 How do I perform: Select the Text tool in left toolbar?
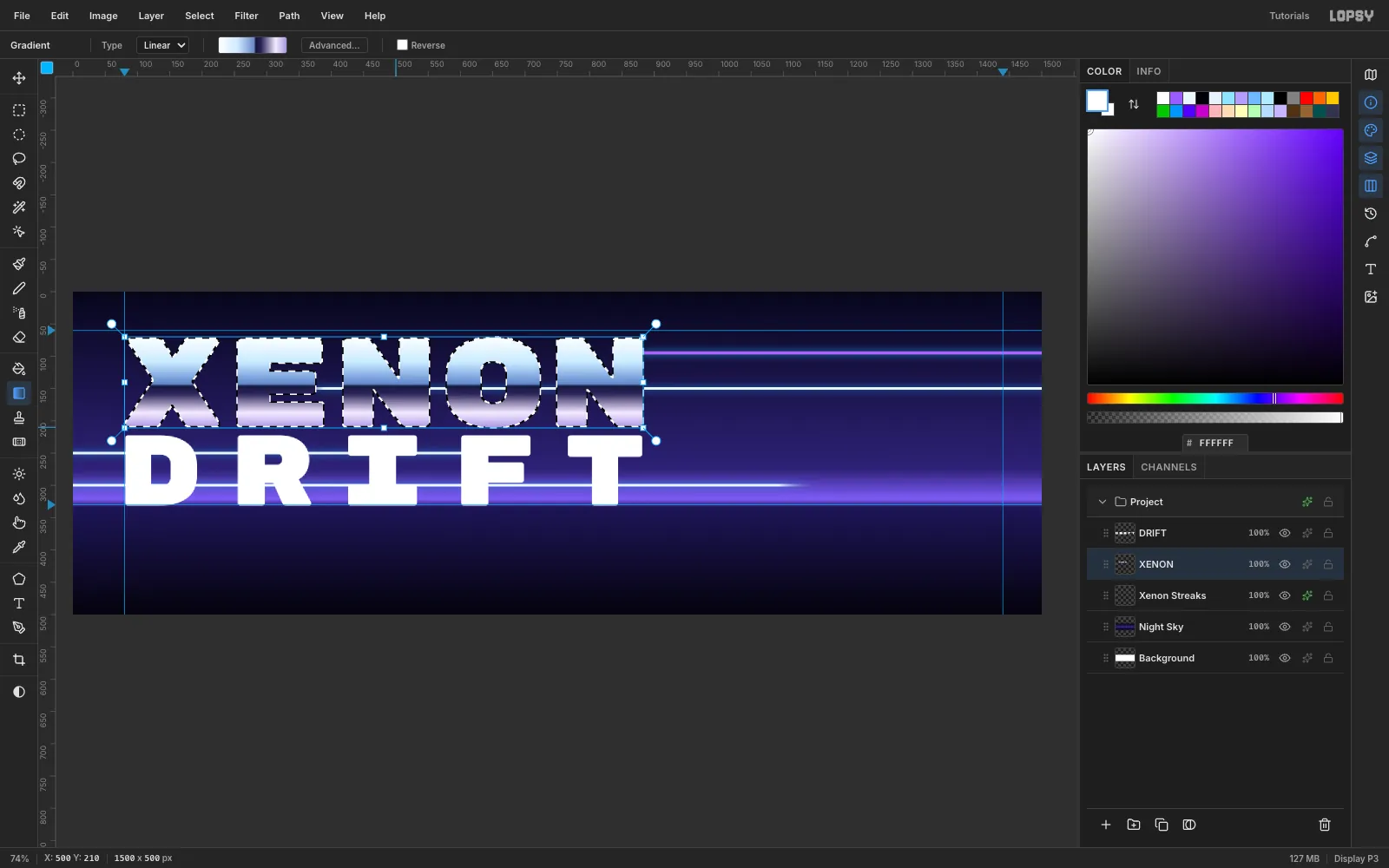coord(19,603)
